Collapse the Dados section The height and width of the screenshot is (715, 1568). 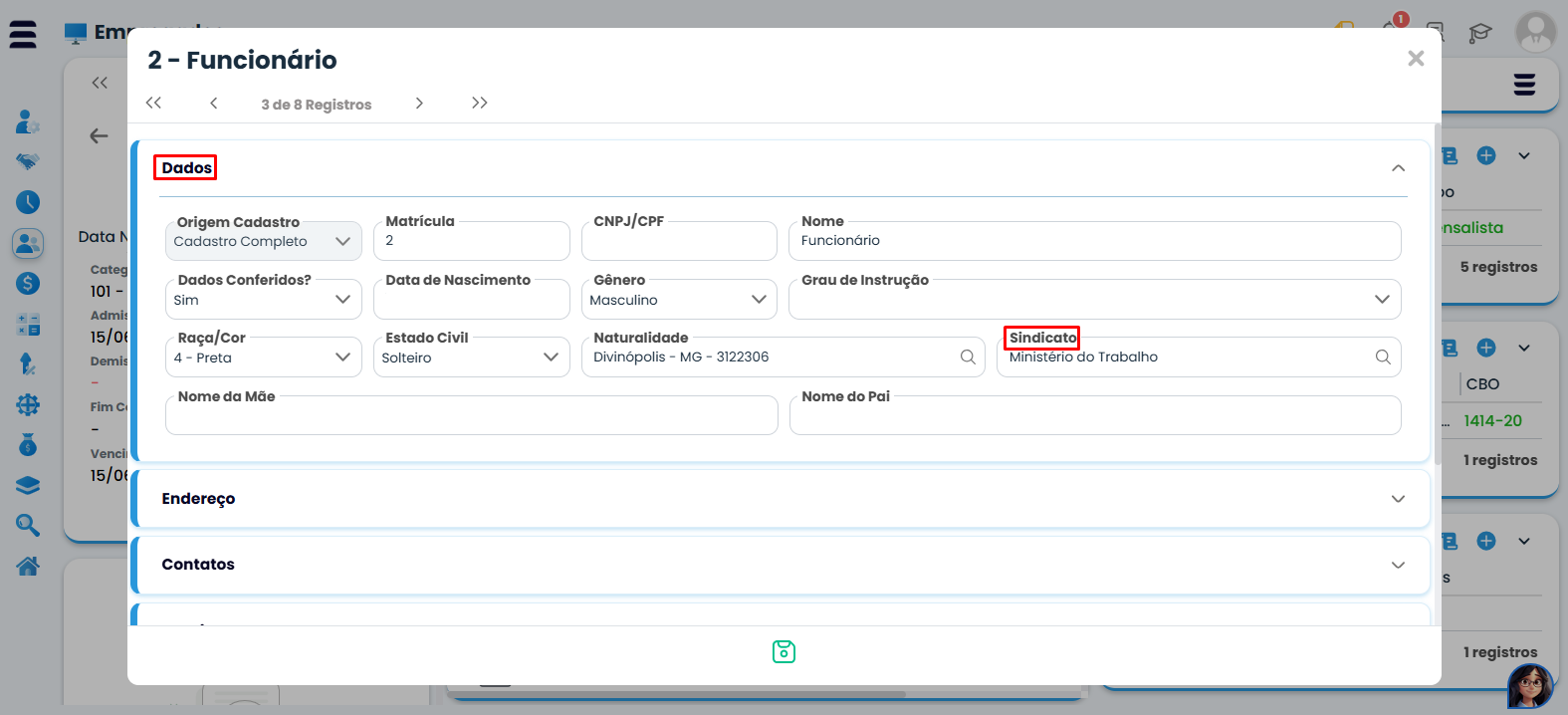click(x=1398, y=167)
